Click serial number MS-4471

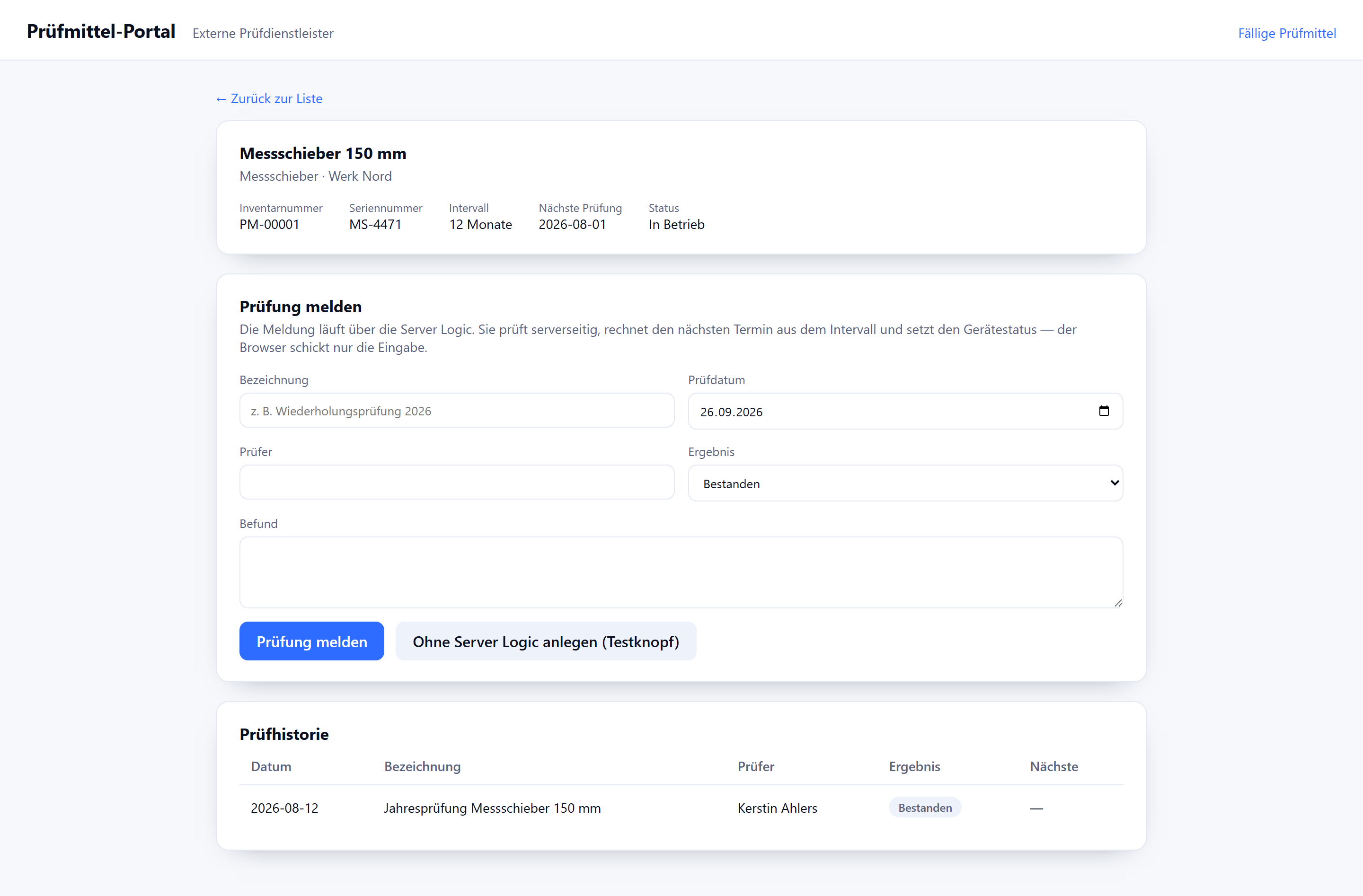click(375, 224)
